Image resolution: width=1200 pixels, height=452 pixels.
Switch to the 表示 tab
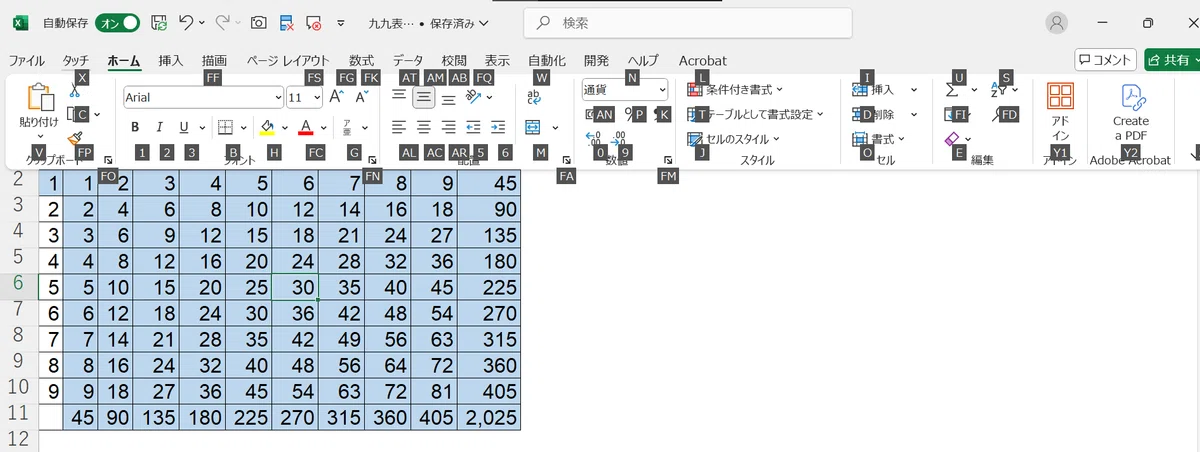(x=497, y=61)
